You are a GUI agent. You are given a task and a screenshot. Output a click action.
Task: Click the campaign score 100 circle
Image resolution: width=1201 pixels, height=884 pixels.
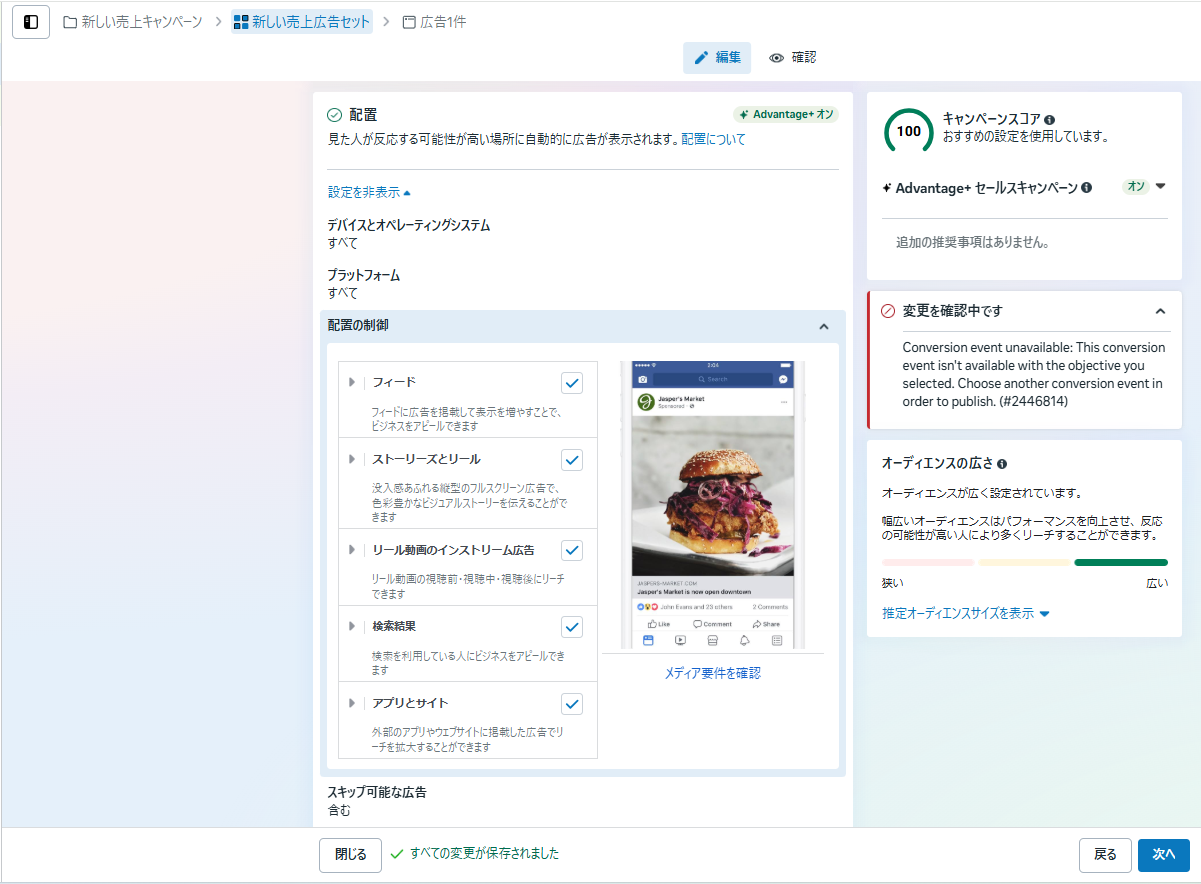point(908,131)
